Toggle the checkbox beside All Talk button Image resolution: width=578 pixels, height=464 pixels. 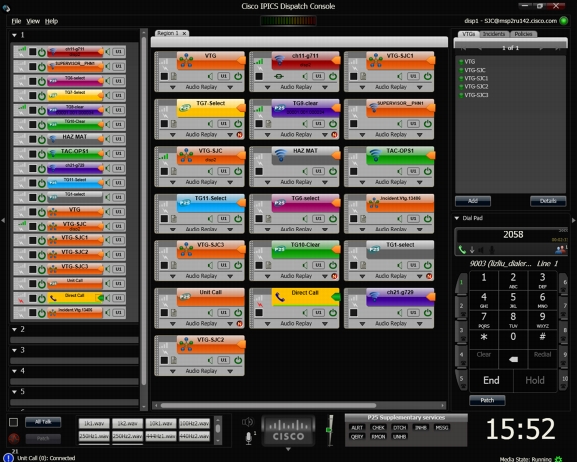pos(14,422)
